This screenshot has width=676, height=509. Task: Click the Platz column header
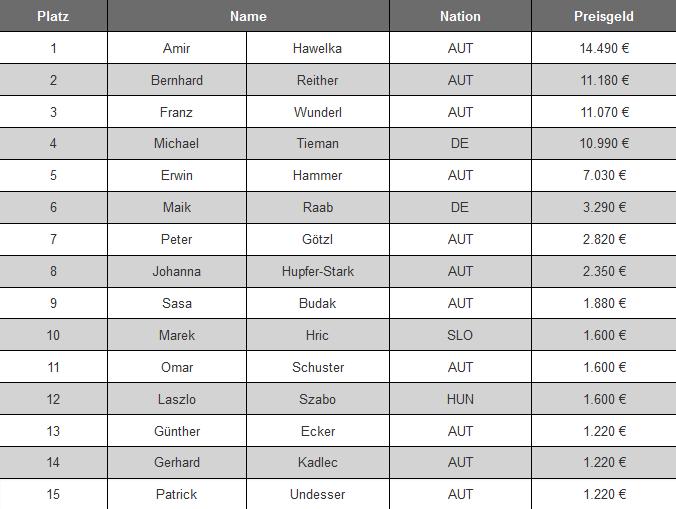pyautogui.click(x=53, y=16)
